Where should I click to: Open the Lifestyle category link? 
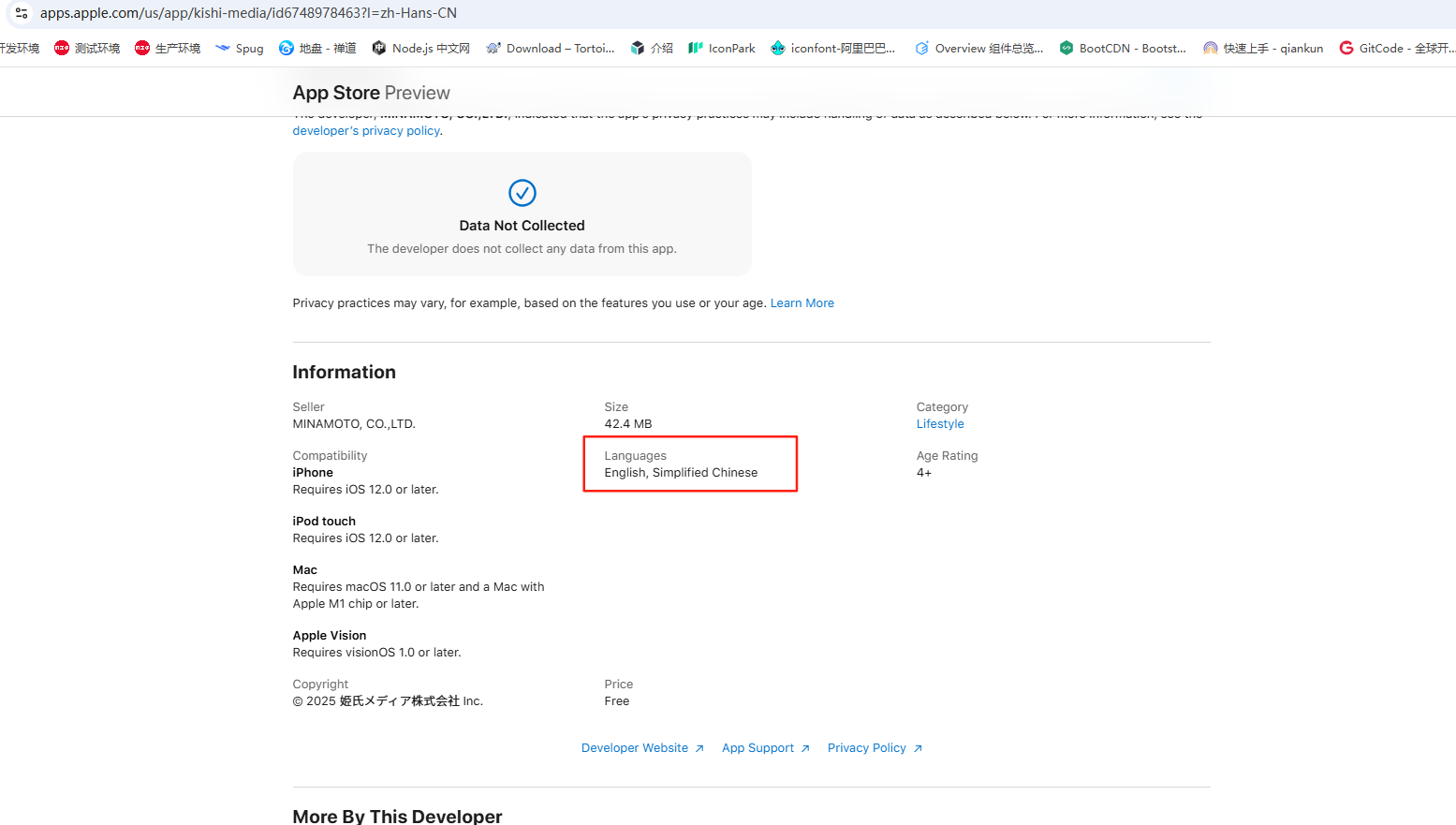point(940,424)
